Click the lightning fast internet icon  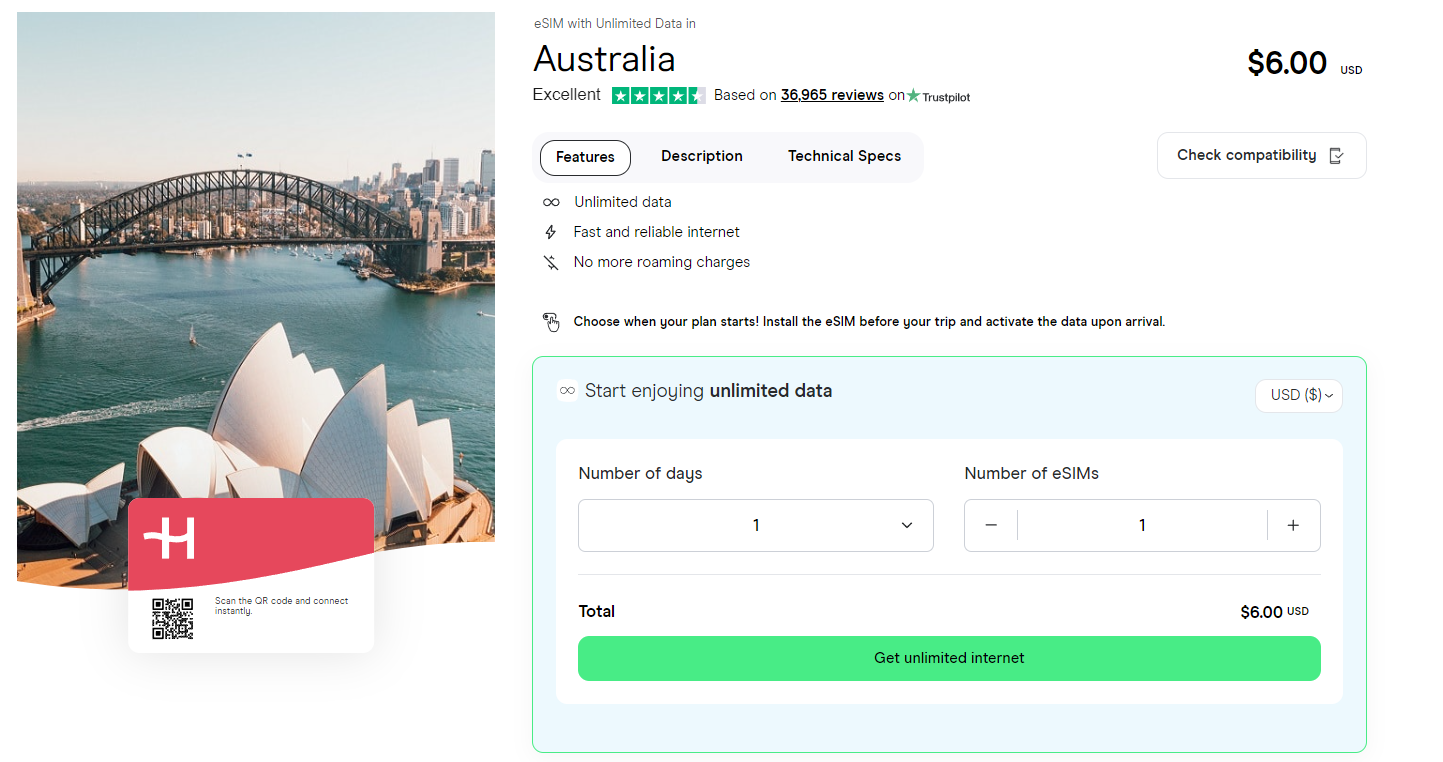coord(551,232)
